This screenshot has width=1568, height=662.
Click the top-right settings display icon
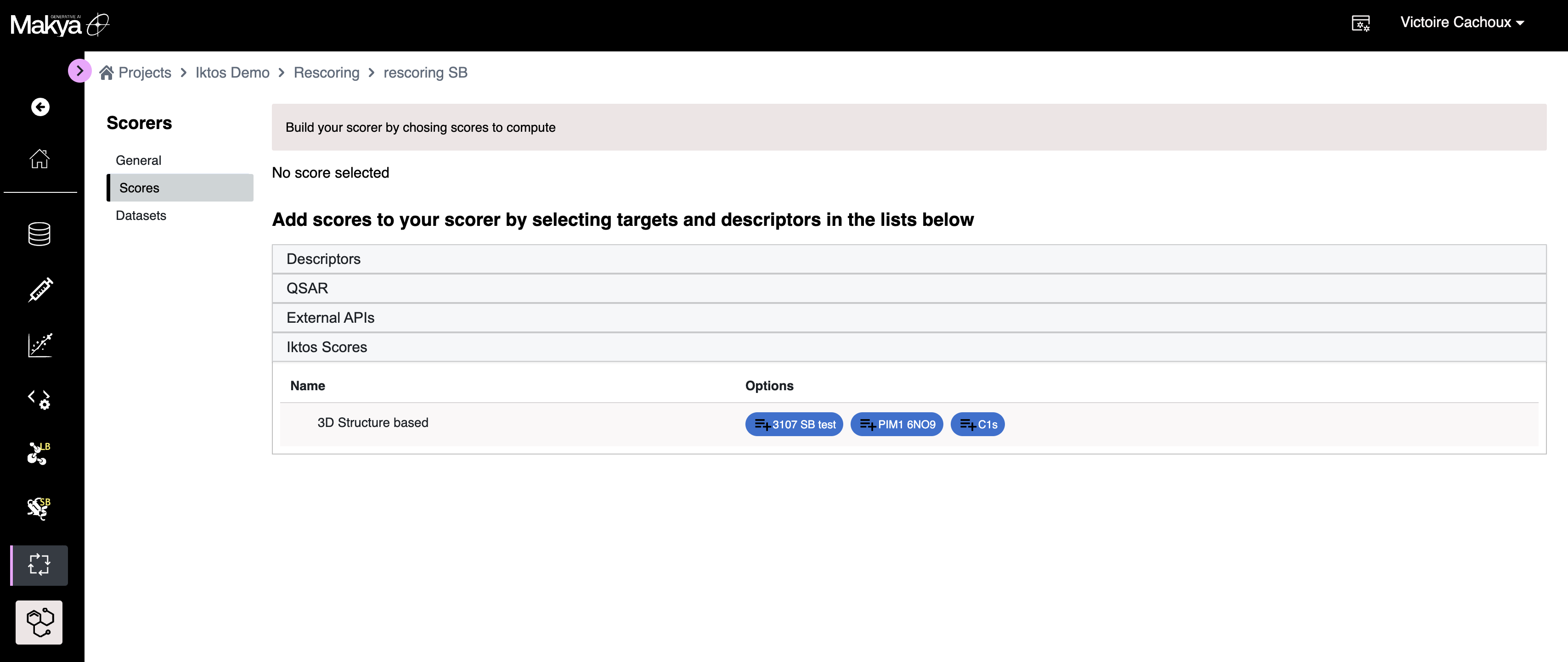coord(1360,23)
